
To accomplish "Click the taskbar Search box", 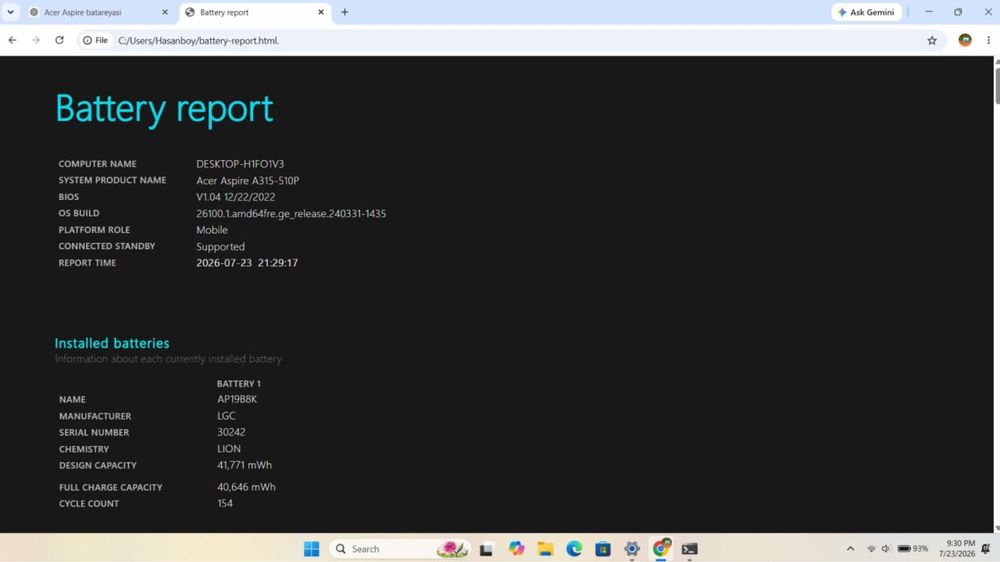I will click(399, 549).
